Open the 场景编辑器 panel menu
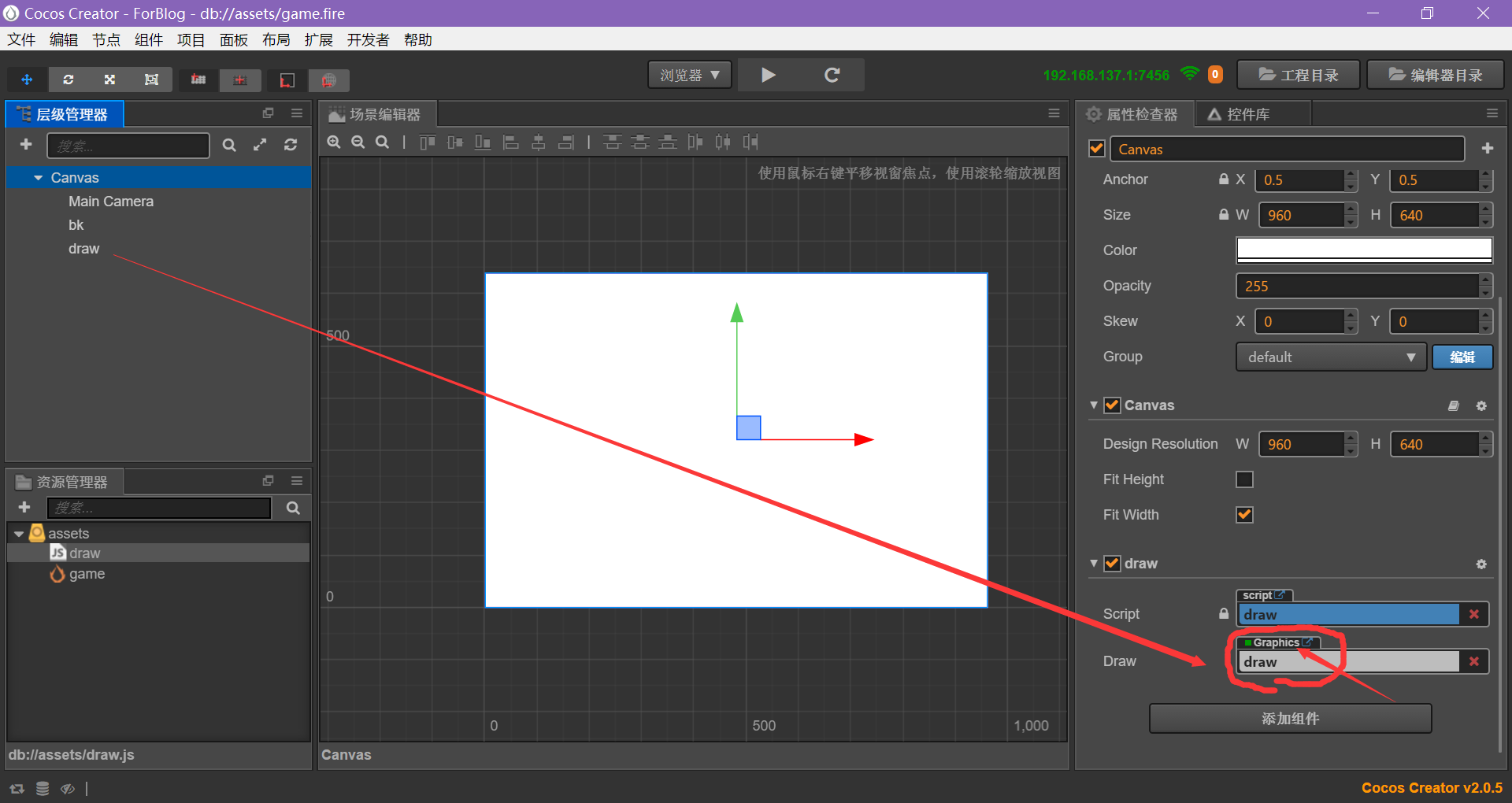Screen dimensions: 1512x803 pos(1054,113)
